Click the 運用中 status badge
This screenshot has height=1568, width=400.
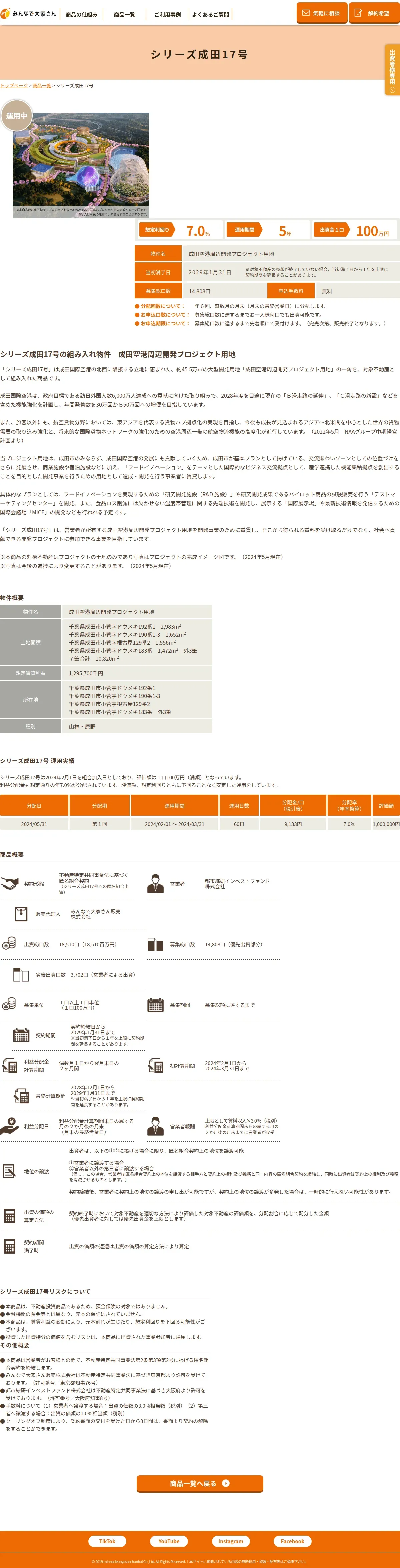(16, 116)
